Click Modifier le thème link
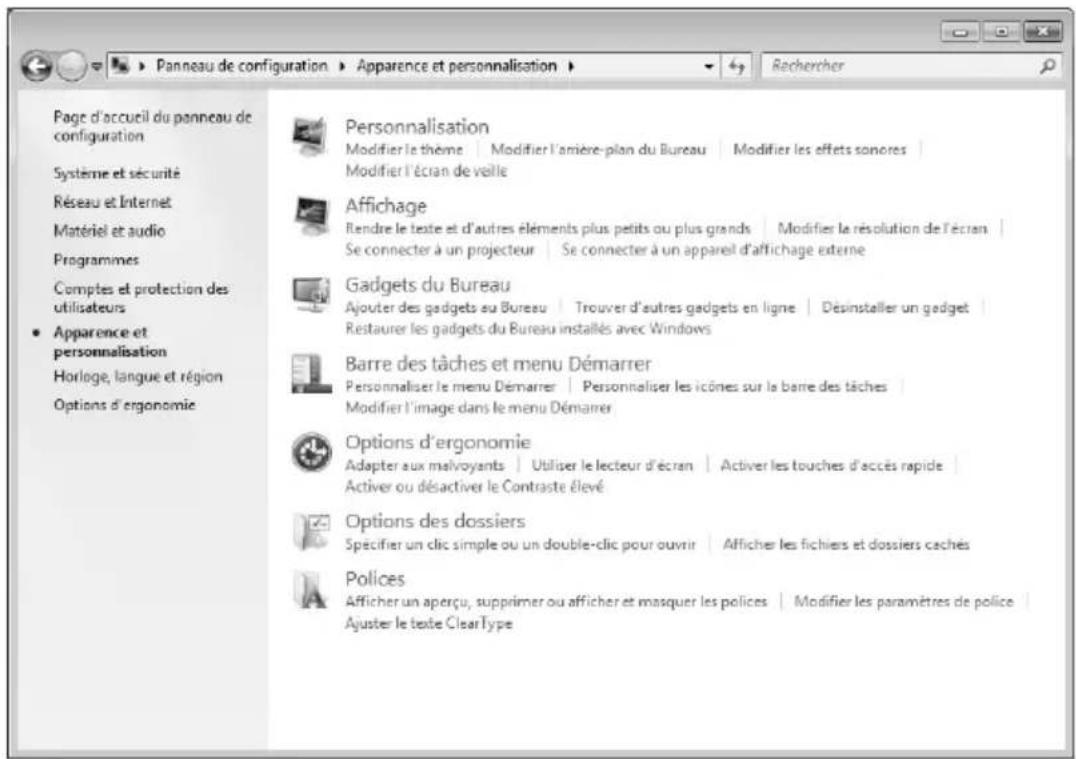 click(404, 150)
